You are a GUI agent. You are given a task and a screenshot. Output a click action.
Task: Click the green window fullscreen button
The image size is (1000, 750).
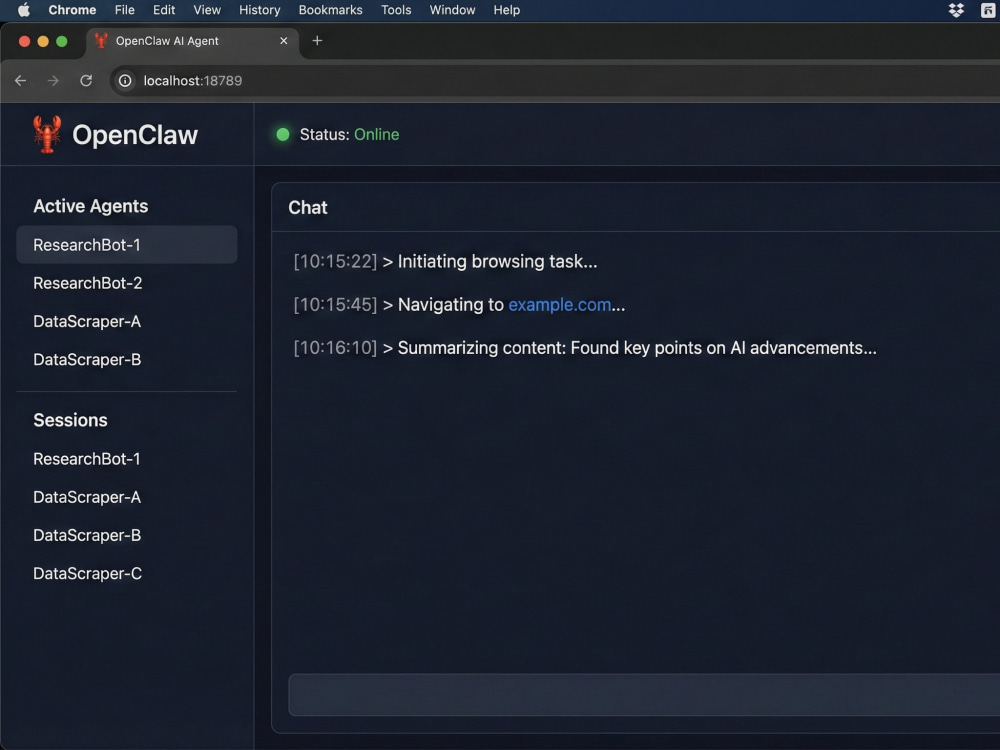pos(62,41)
